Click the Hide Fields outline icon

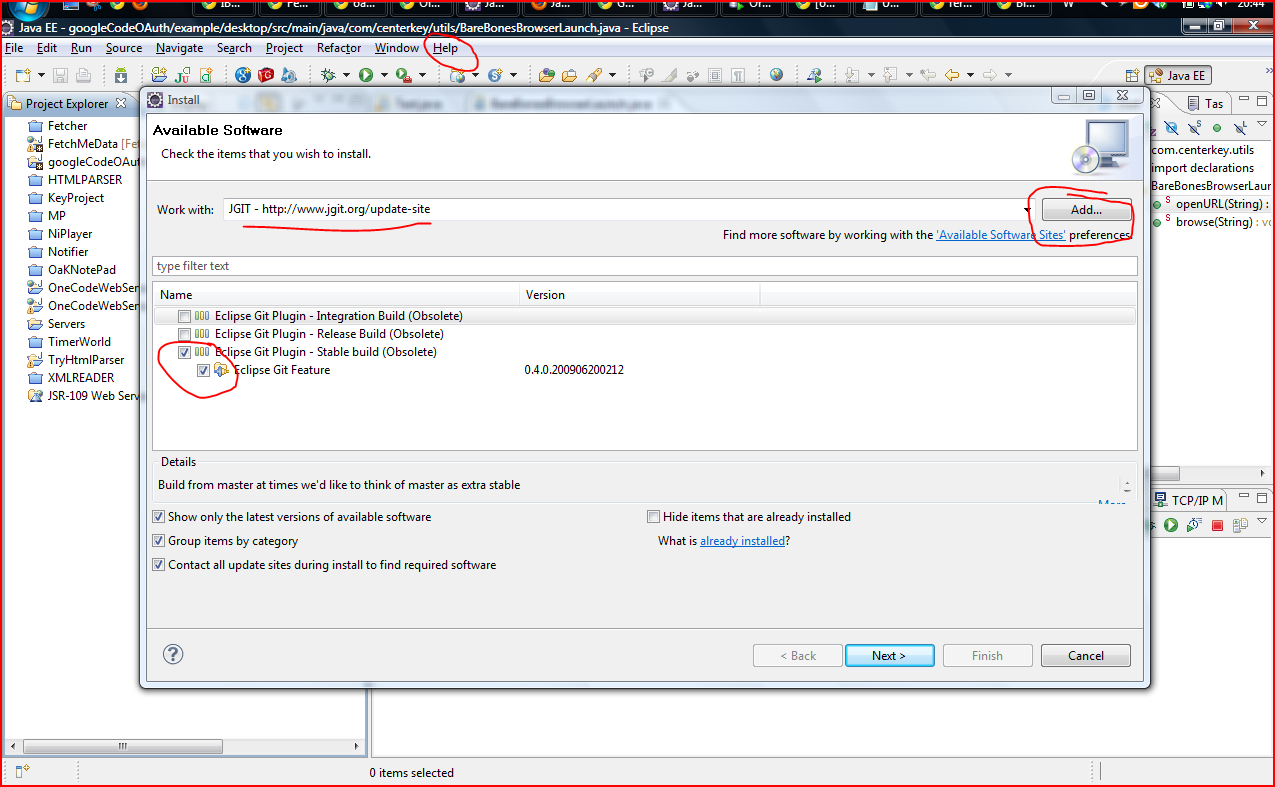(x=1171, y=128)
